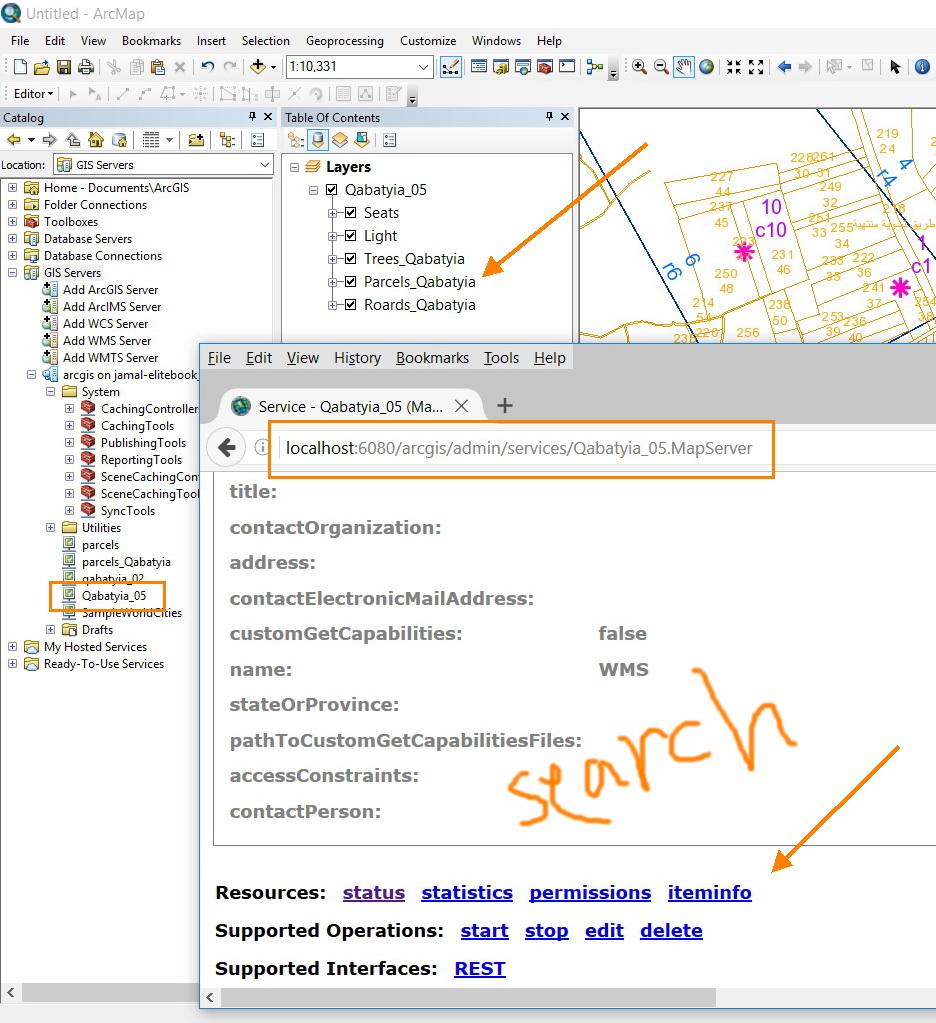Collapse the System folder in Catalog

tap(50, 391)
